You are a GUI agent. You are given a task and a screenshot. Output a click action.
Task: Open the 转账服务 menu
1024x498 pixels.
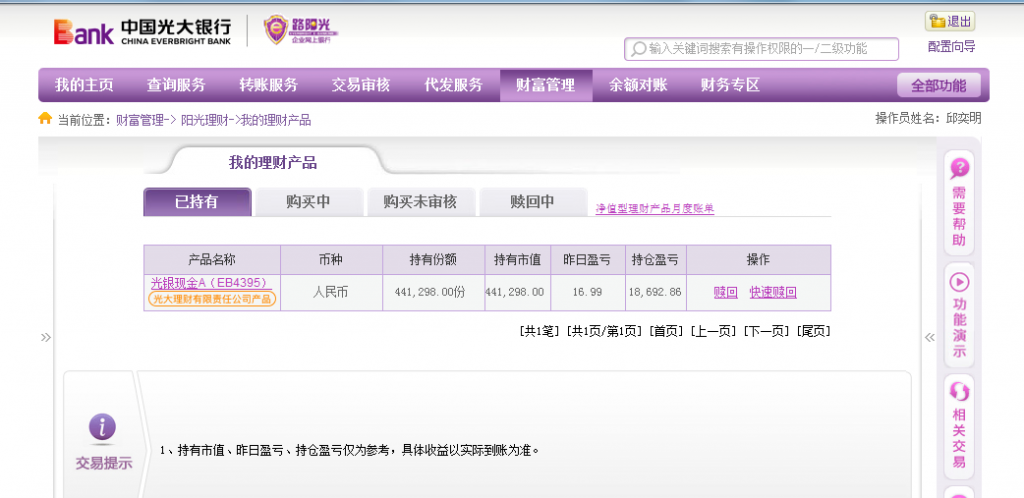point(268,85)
